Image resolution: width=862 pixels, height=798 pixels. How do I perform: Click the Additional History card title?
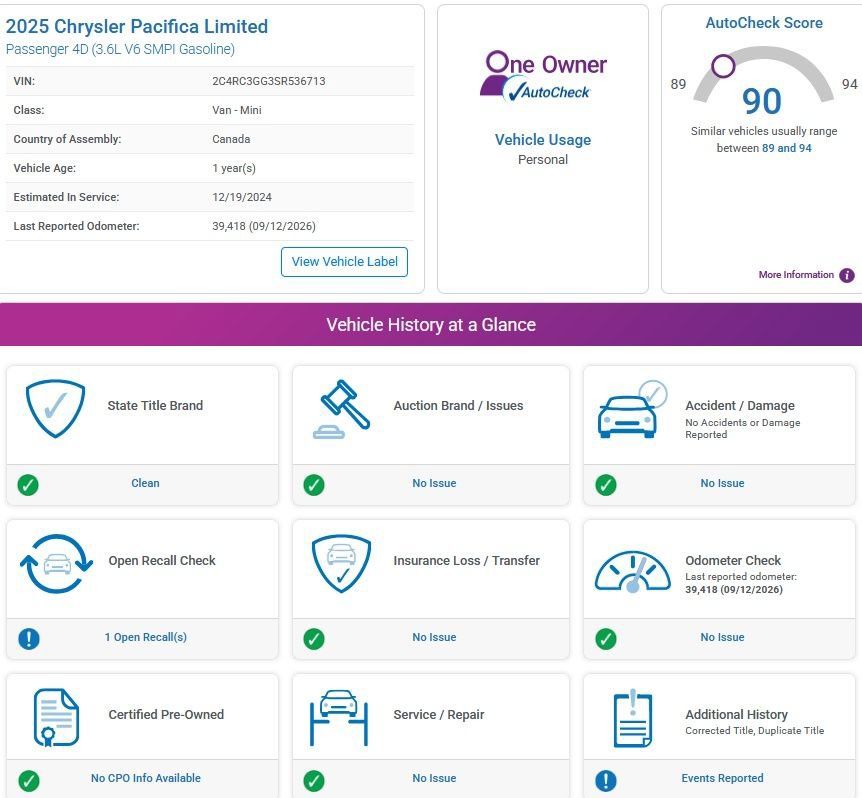pos(736,714)
